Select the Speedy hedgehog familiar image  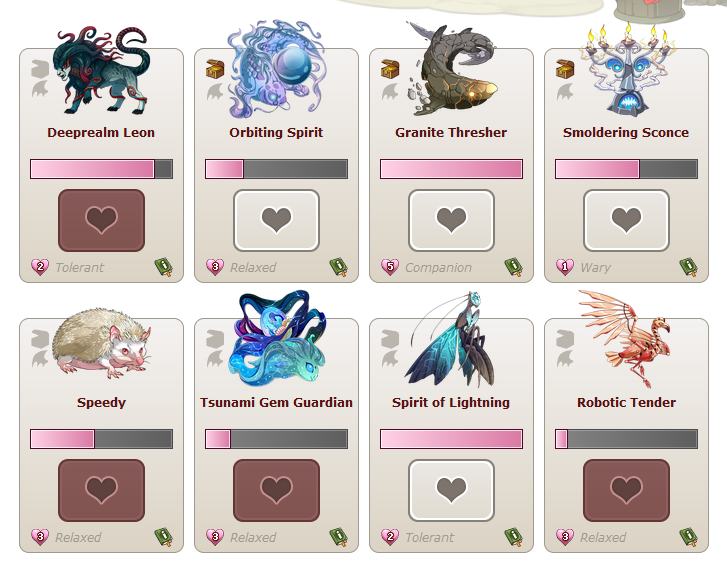coord(102,343)
